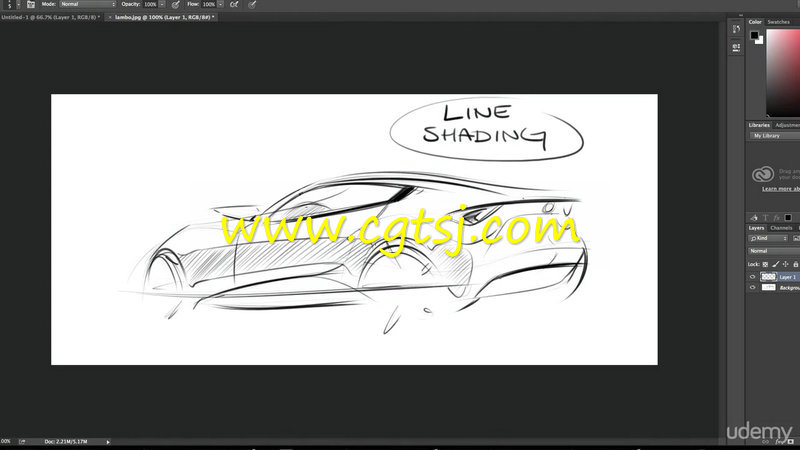Image resolution: width=800 pixels, height=450 pixels.
Task: Toggle the Brush panel icon
Action: click(x=31, y=4)
